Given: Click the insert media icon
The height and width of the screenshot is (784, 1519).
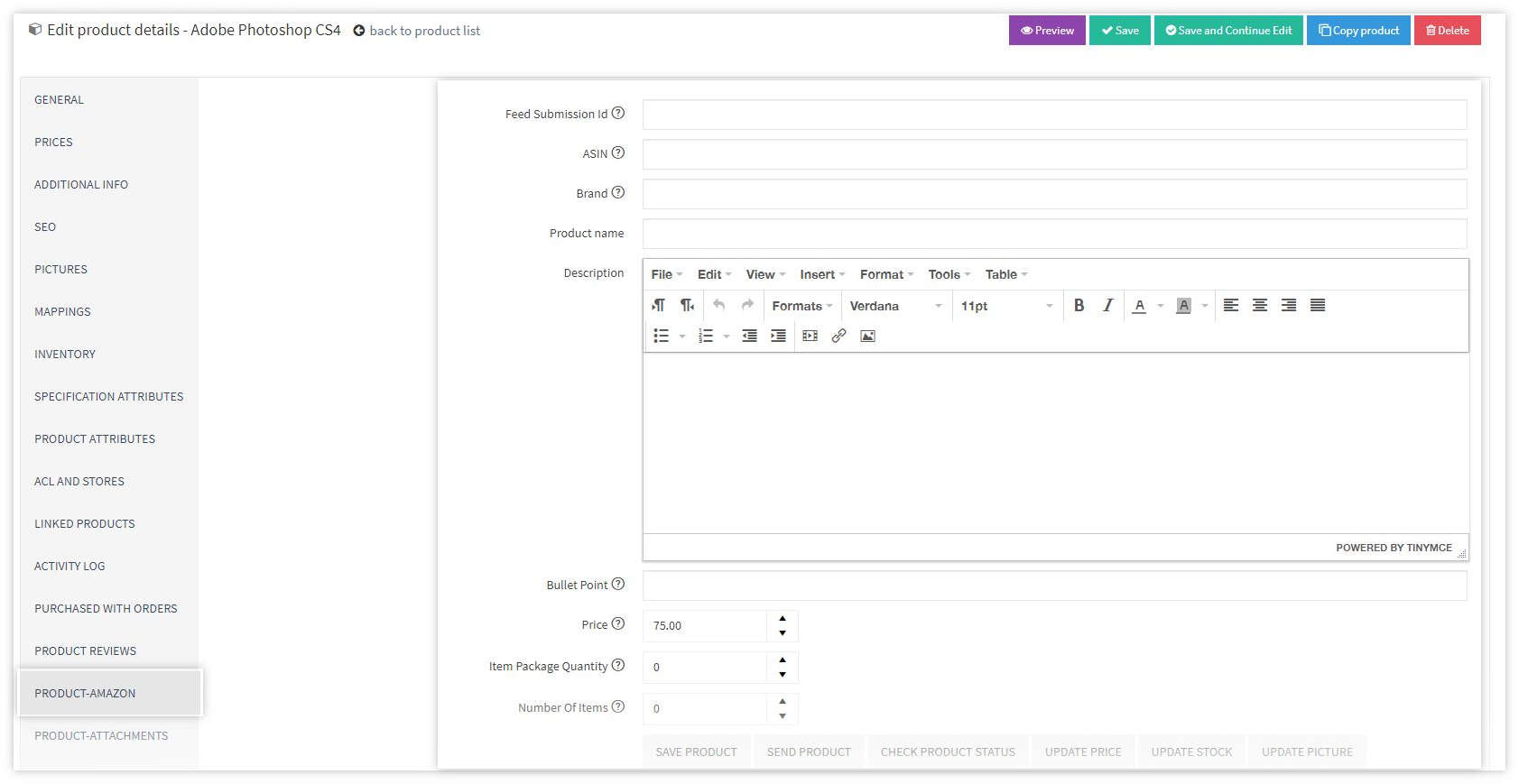Looking at the screenshot, I should 810,336.
